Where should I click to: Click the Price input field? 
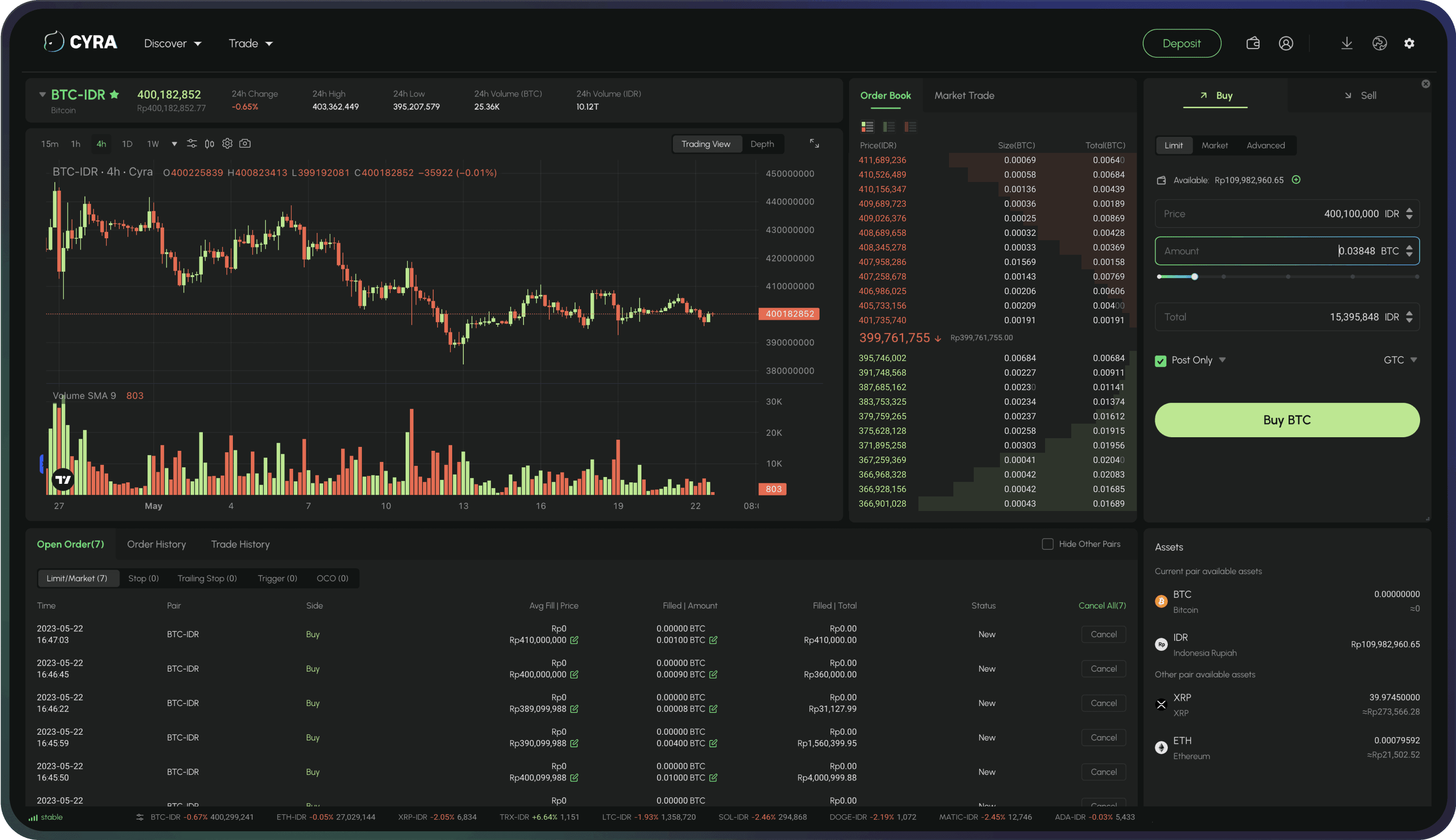coord(1287,214)
